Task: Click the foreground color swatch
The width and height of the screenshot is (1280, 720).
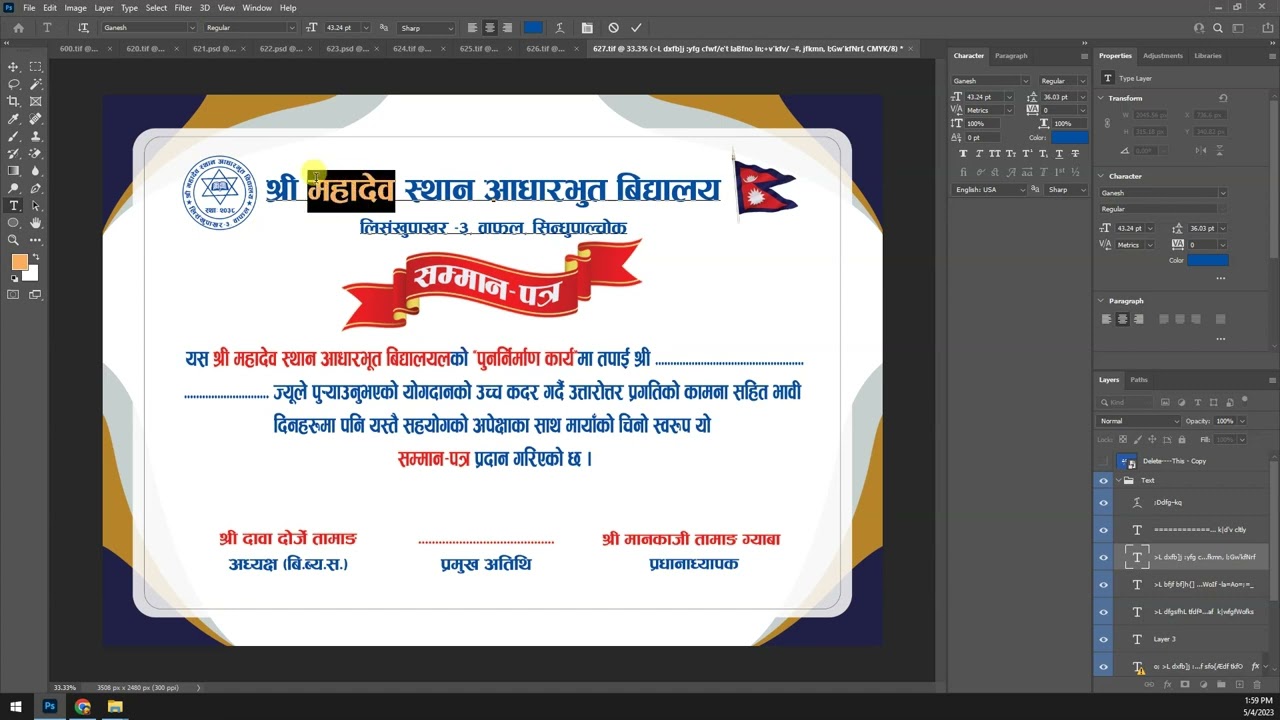Action: pos(19,262)
